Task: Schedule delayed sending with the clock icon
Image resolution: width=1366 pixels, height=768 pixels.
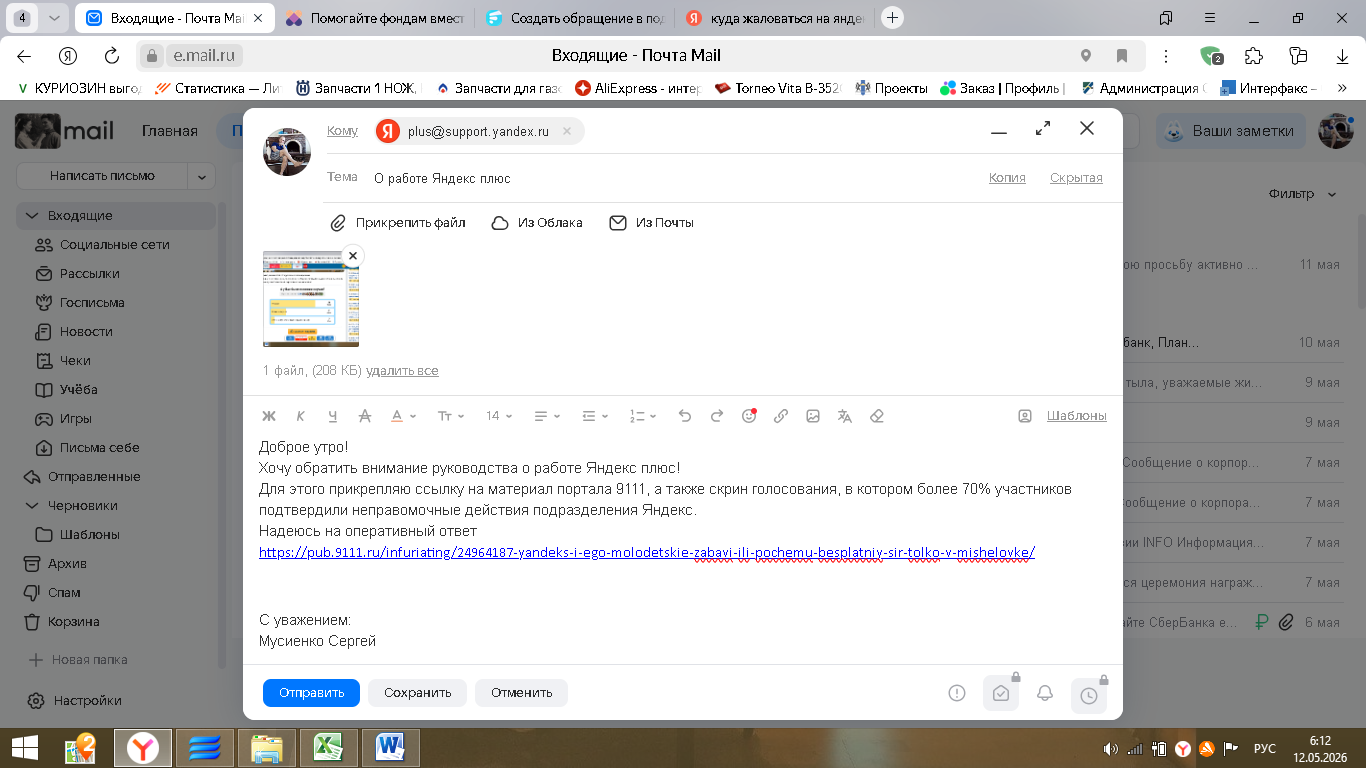Action: [x=1089, y=695]
